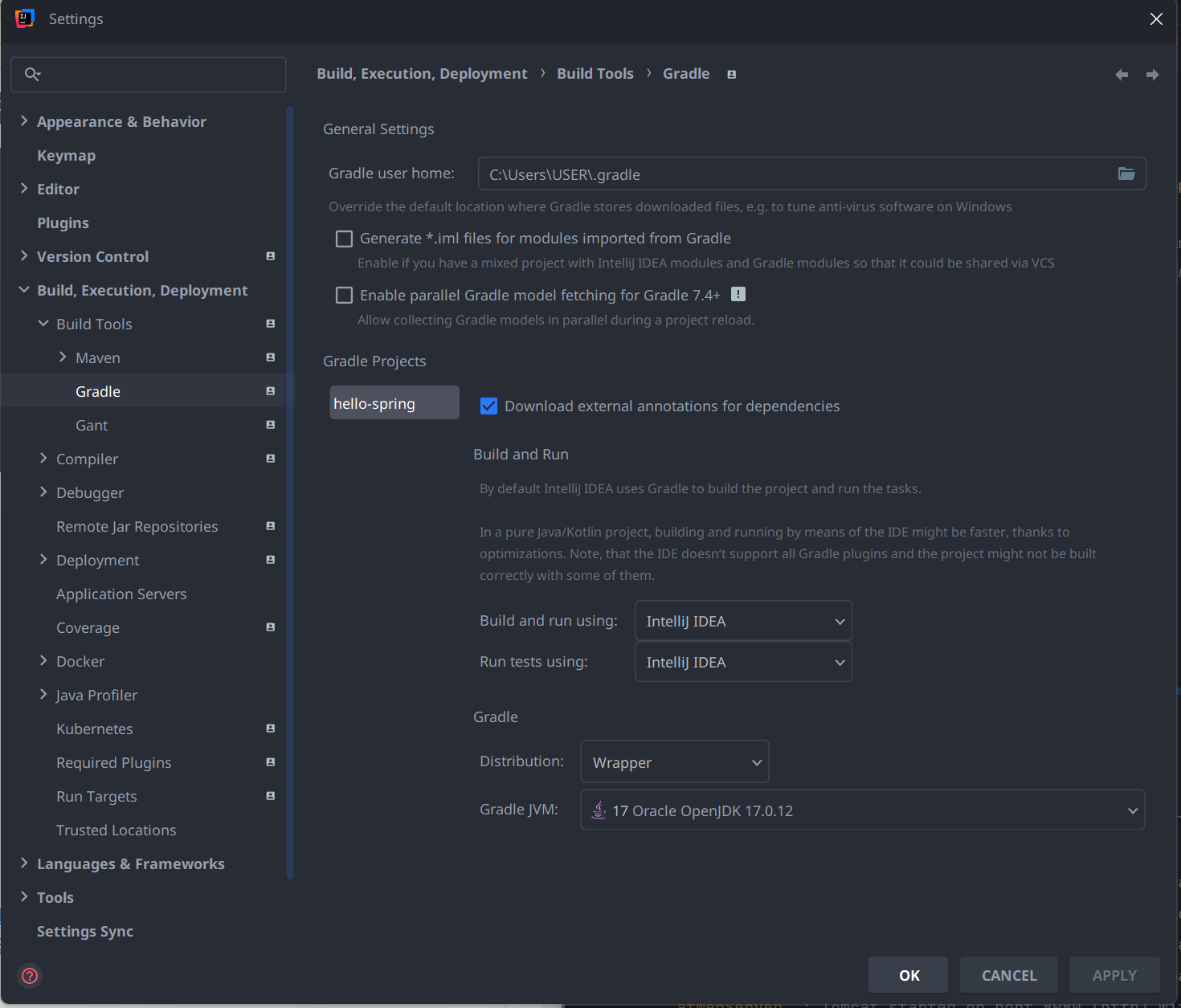Click the project icon on Required Plugins row
The width and height of the screenshot is (1181, 1008).
click(271, 762)
